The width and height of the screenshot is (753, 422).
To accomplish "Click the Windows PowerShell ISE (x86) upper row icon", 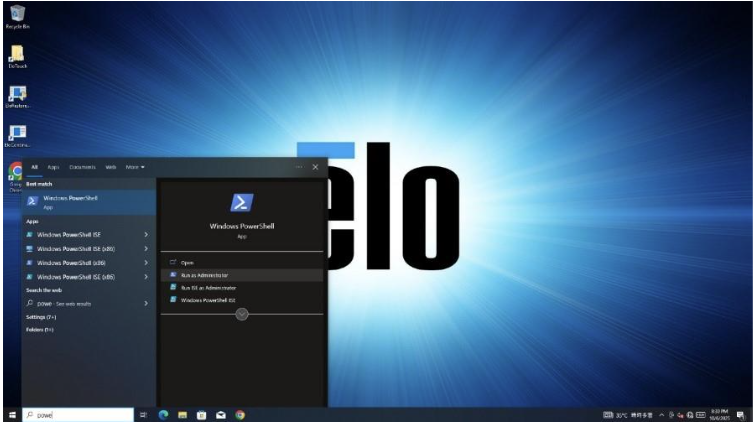I will (x=30, y=249).
